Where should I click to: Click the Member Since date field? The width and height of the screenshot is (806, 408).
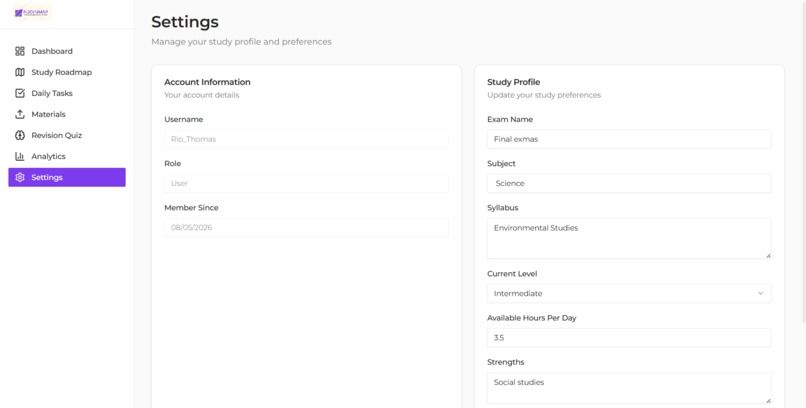coord(306,227)
